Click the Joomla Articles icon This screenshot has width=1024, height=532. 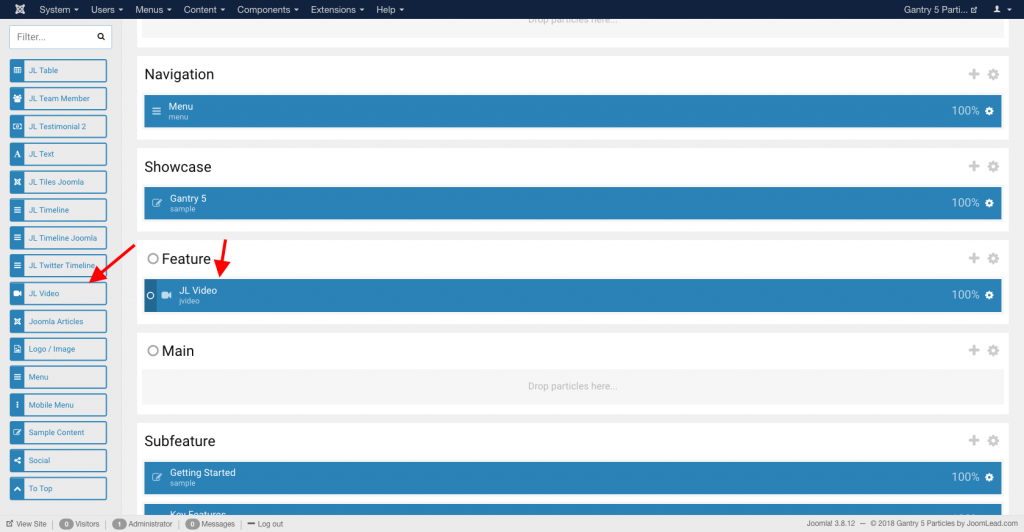(x=18, y=321)
